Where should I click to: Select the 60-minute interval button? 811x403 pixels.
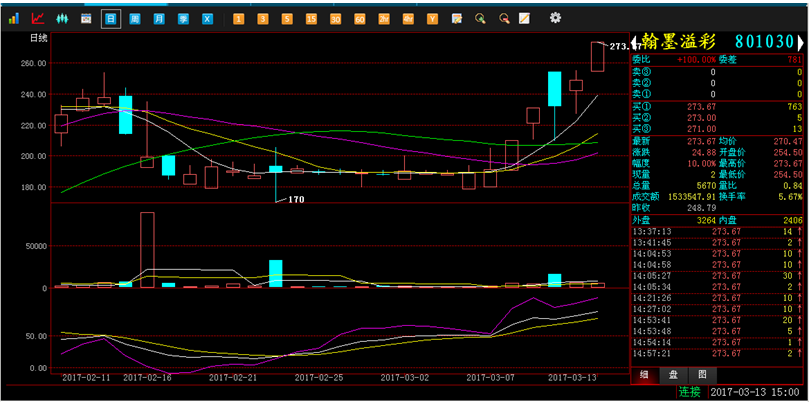(x=359, y=19)
